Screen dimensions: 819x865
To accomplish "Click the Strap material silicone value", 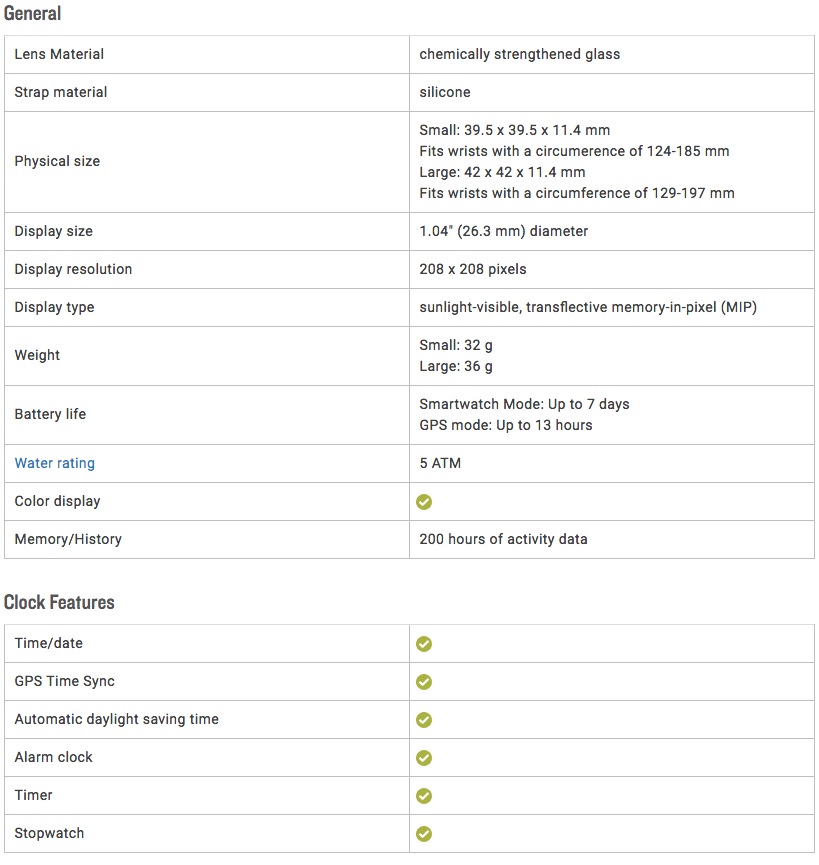I will (x=445, y=92).
